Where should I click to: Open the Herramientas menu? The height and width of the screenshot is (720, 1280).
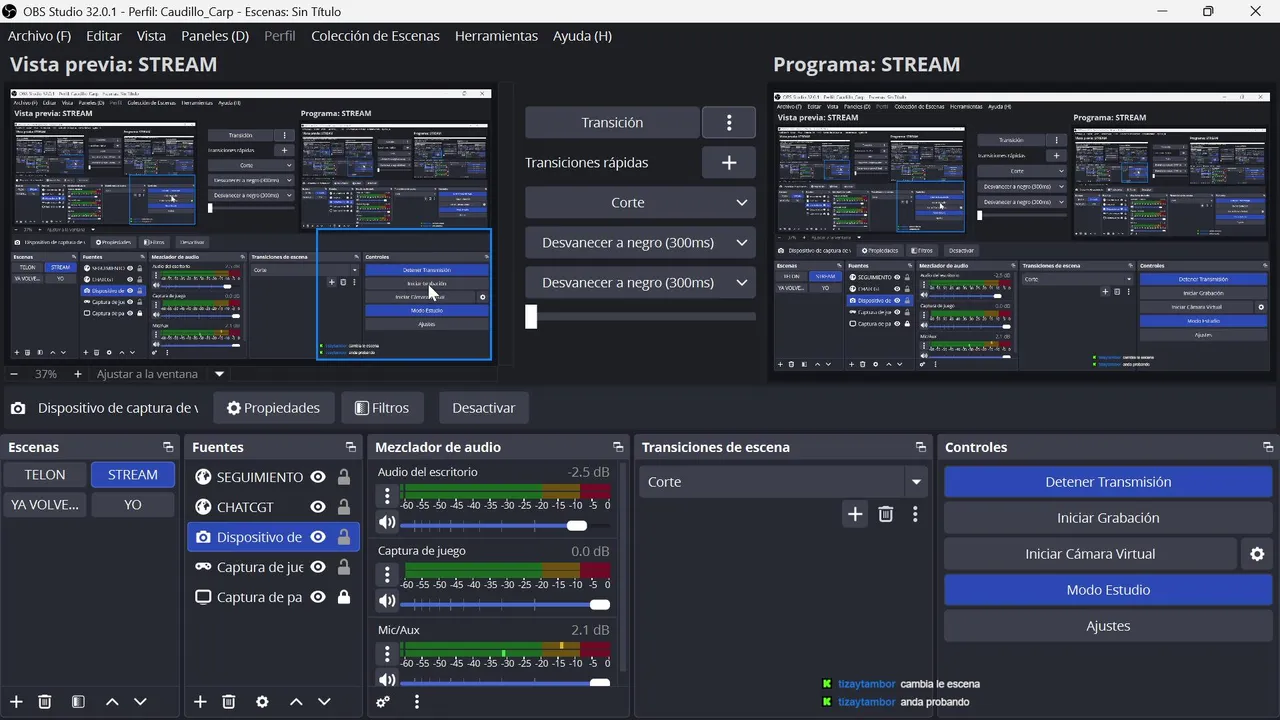click(x=496, y=36)
